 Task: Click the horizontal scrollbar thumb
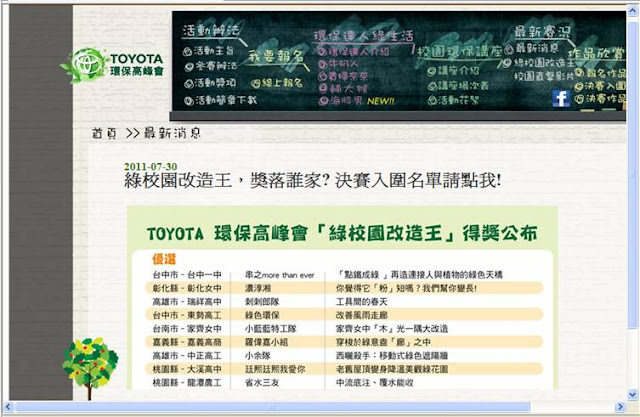[x=273, y=406]
